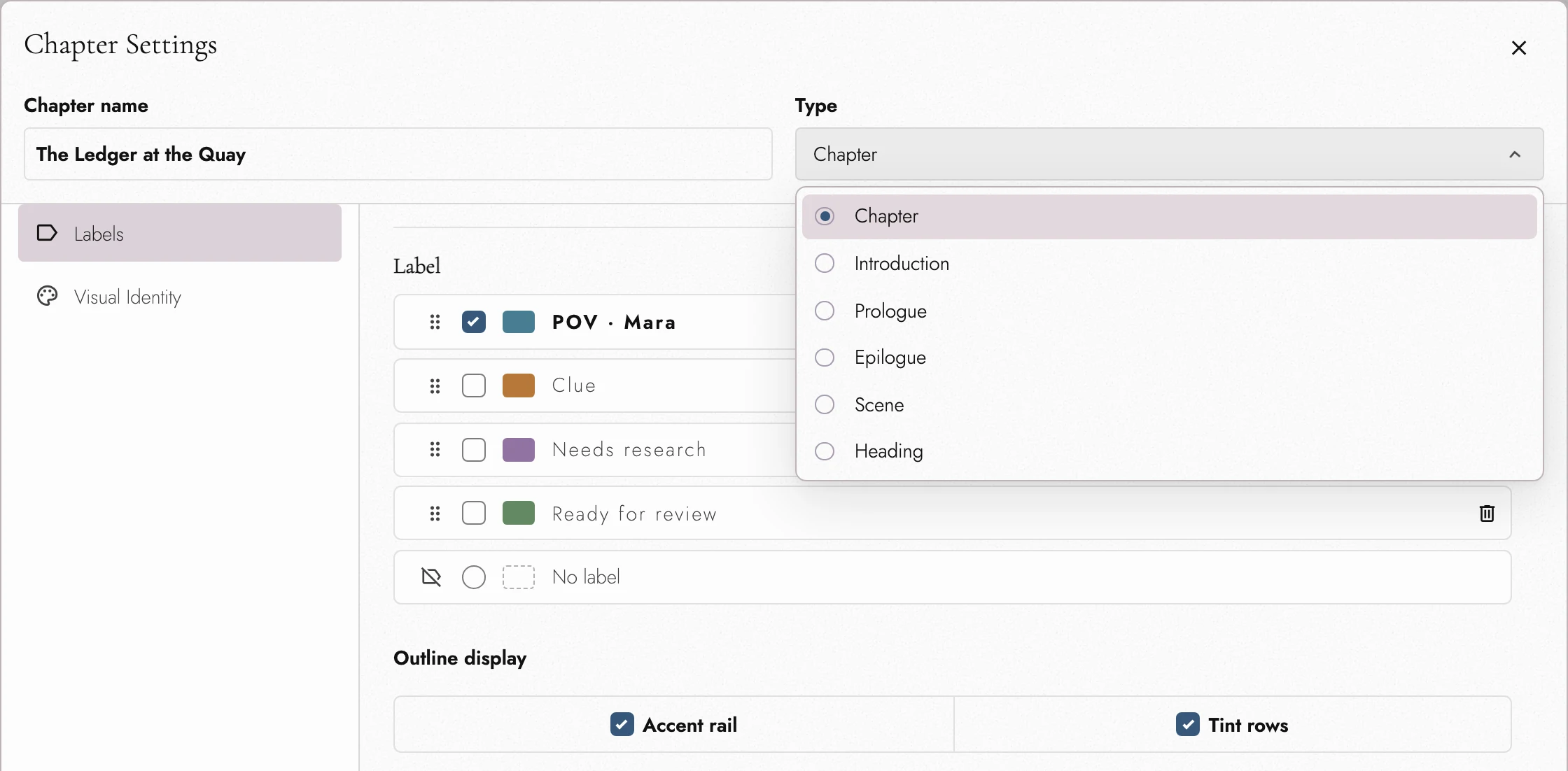Tick the Ready for review checkbox

tap(474, 513)
